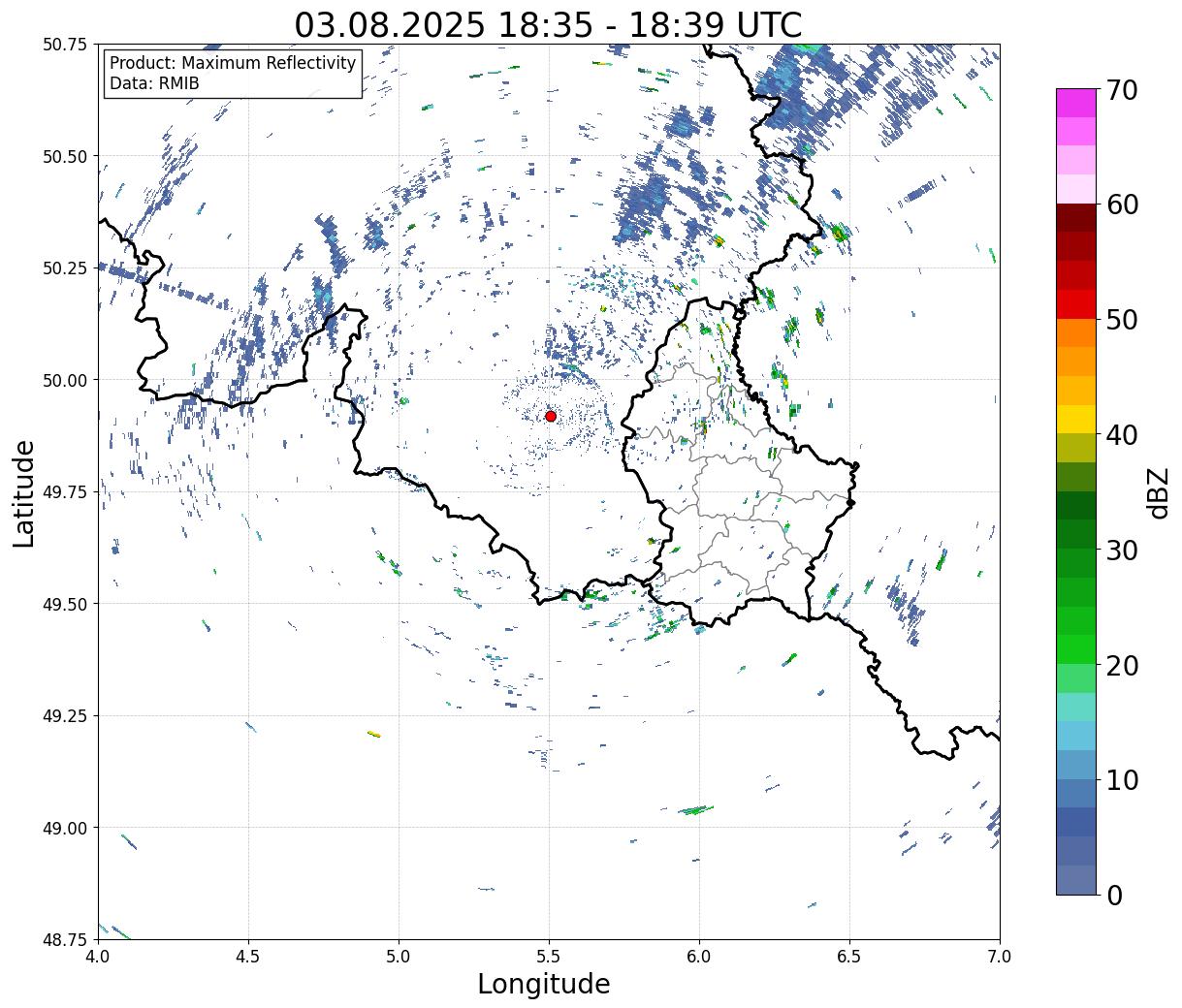This screenshot has height=1008, width=1182.
Task: Click the orange colorbar segment just below 50
Action: [1076, 332]
